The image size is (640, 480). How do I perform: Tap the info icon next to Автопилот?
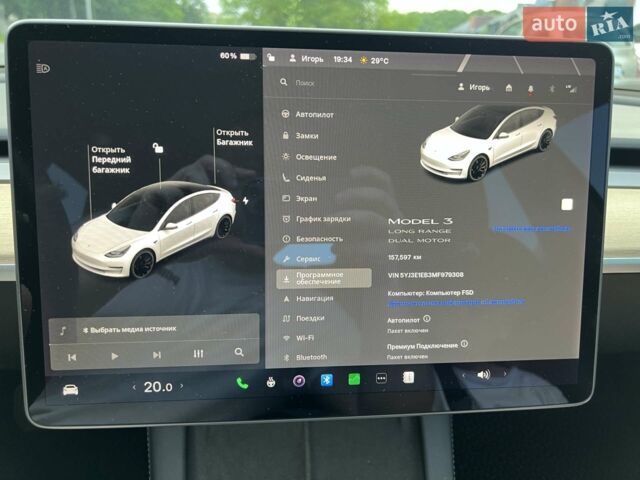pyautogui.click(x=427, y=318)
